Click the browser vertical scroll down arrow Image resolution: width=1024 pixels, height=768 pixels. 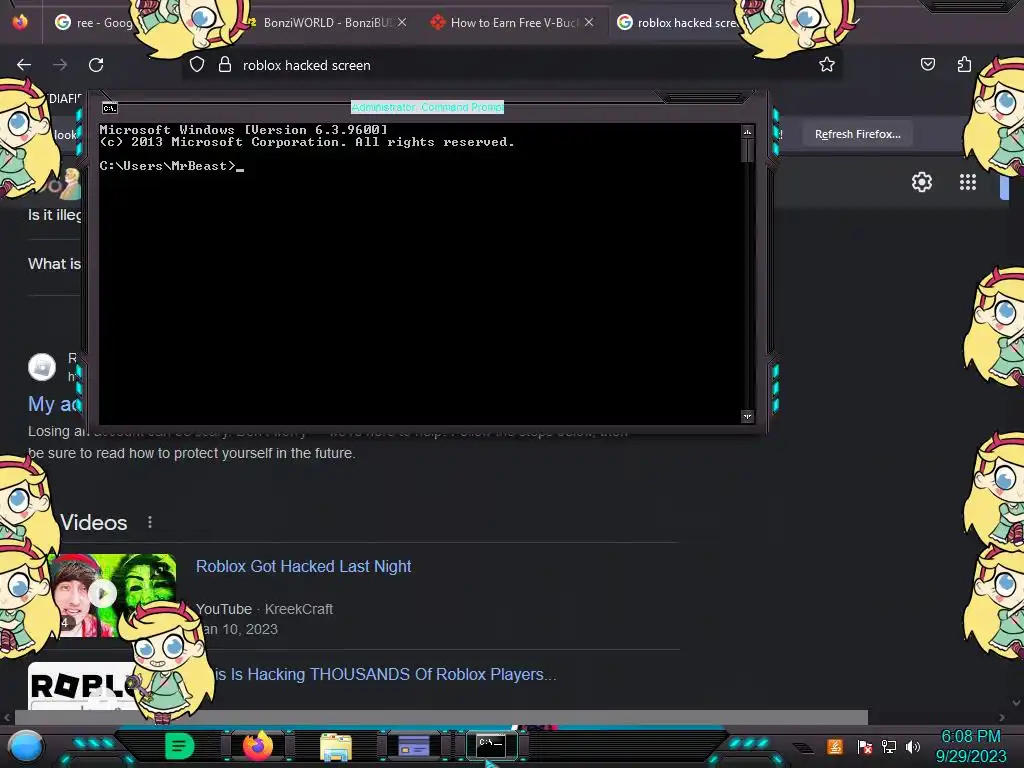click(x=1016, y=703)
